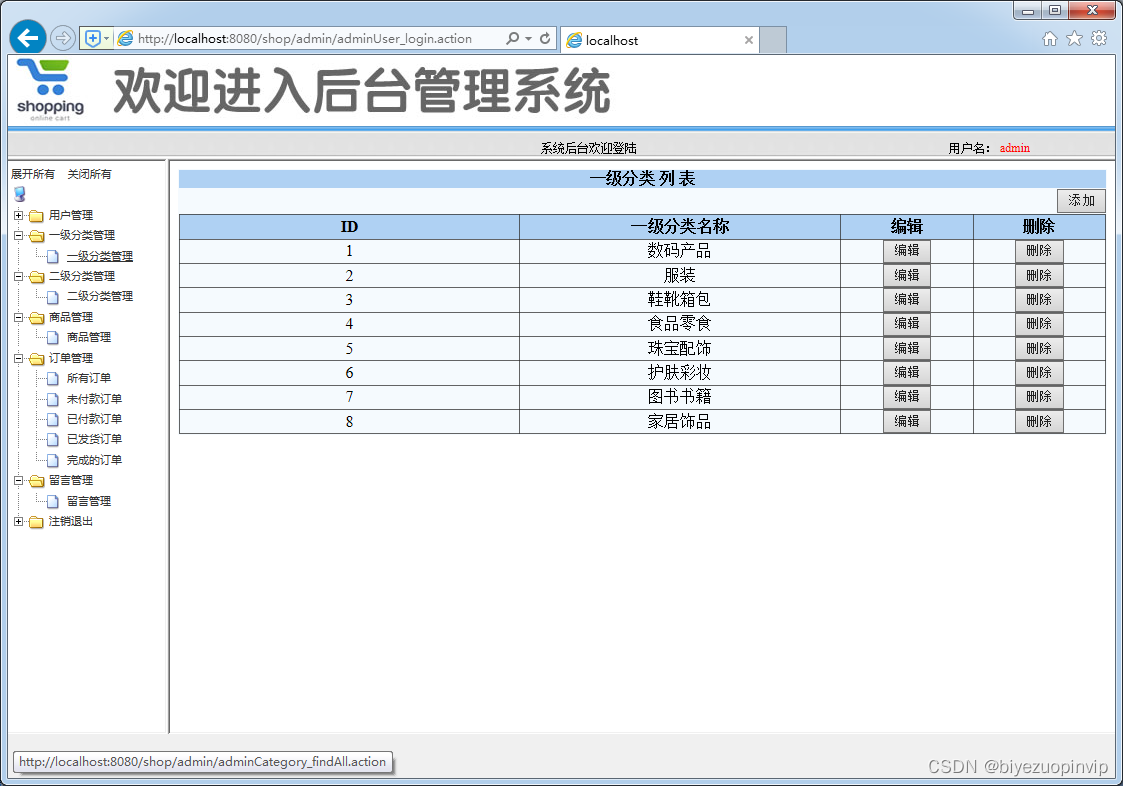Go back using browser back arrow

28,38
